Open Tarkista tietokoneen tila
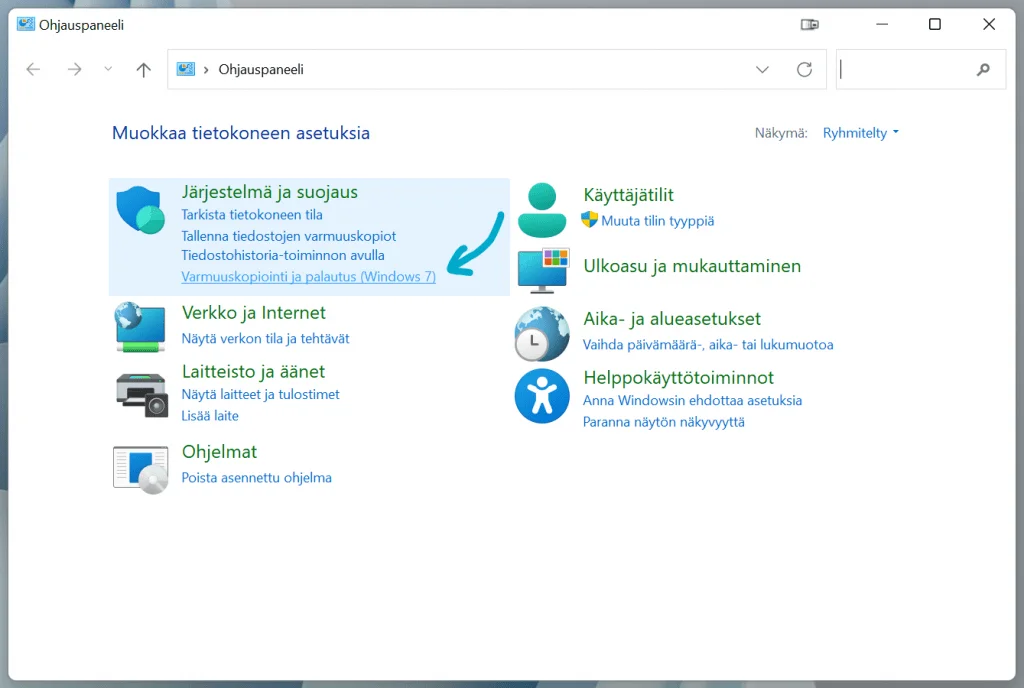This screenshot has width=1024, height=688. pyautogui.click(x=252, y=215)
